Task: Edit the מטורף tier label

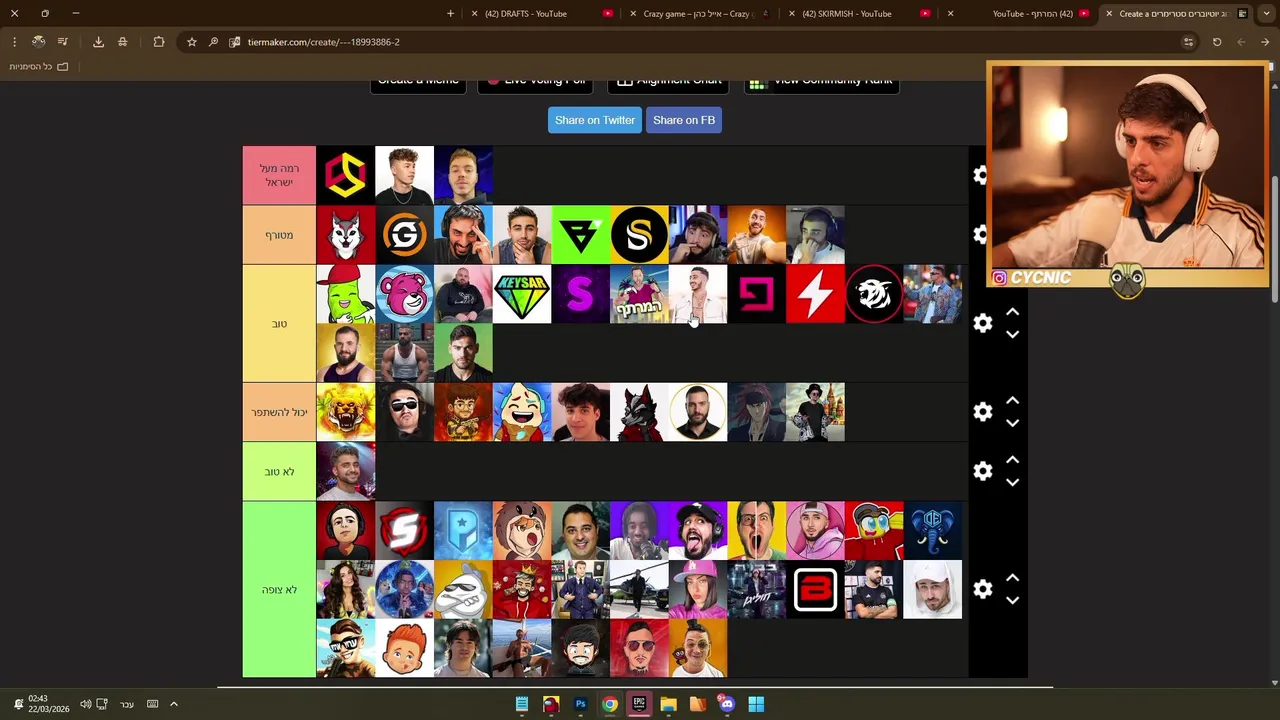Action: (279, 235)
